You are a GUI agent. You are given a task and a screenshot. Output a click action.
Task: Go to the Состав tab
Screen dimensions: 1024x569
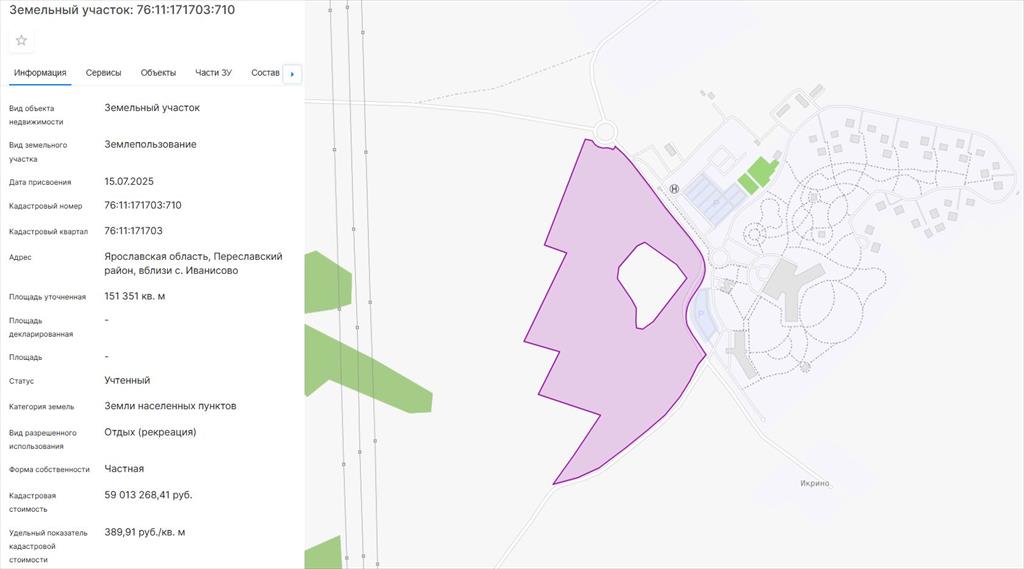click(265, 73)
